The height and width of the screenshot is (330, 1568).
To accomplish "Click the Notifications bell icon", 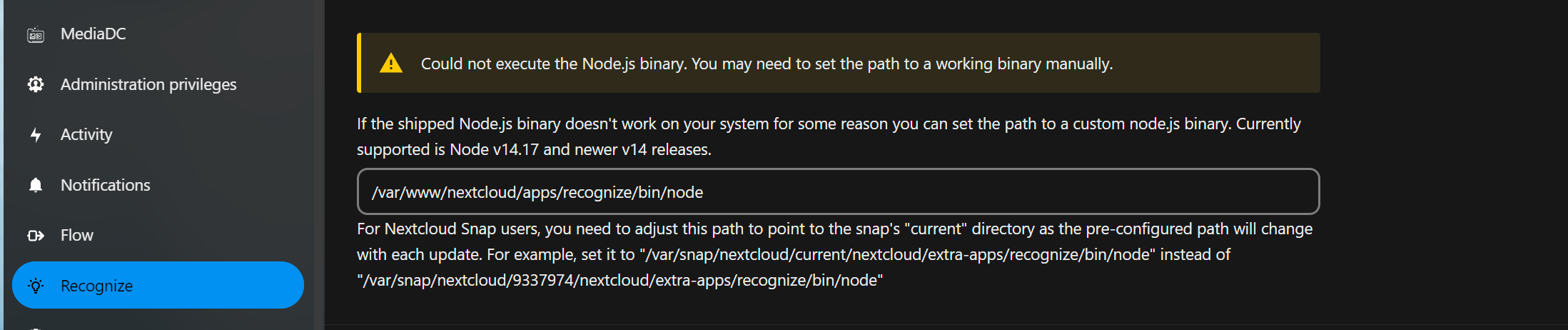I will [36, 185].
